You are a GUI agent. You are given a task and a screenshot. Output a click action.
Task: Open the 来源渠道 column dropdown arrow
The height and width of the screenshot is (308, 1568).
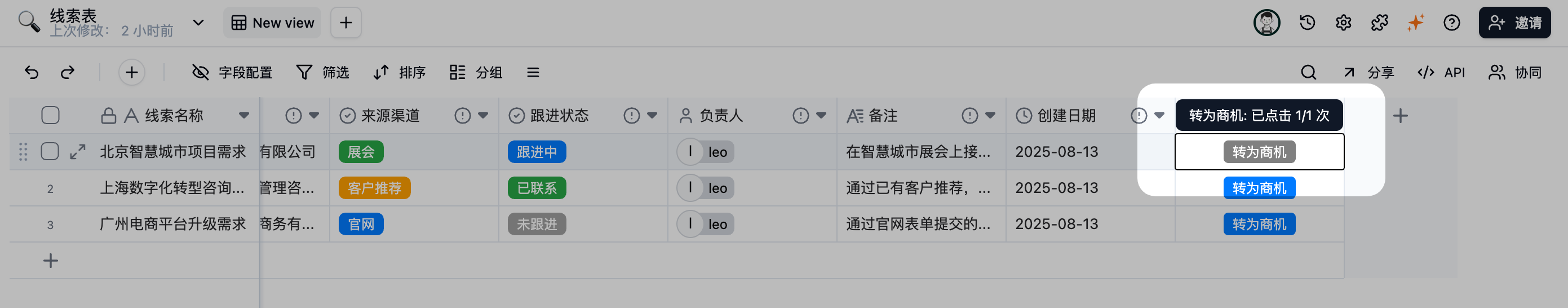(x=483, y=115)
